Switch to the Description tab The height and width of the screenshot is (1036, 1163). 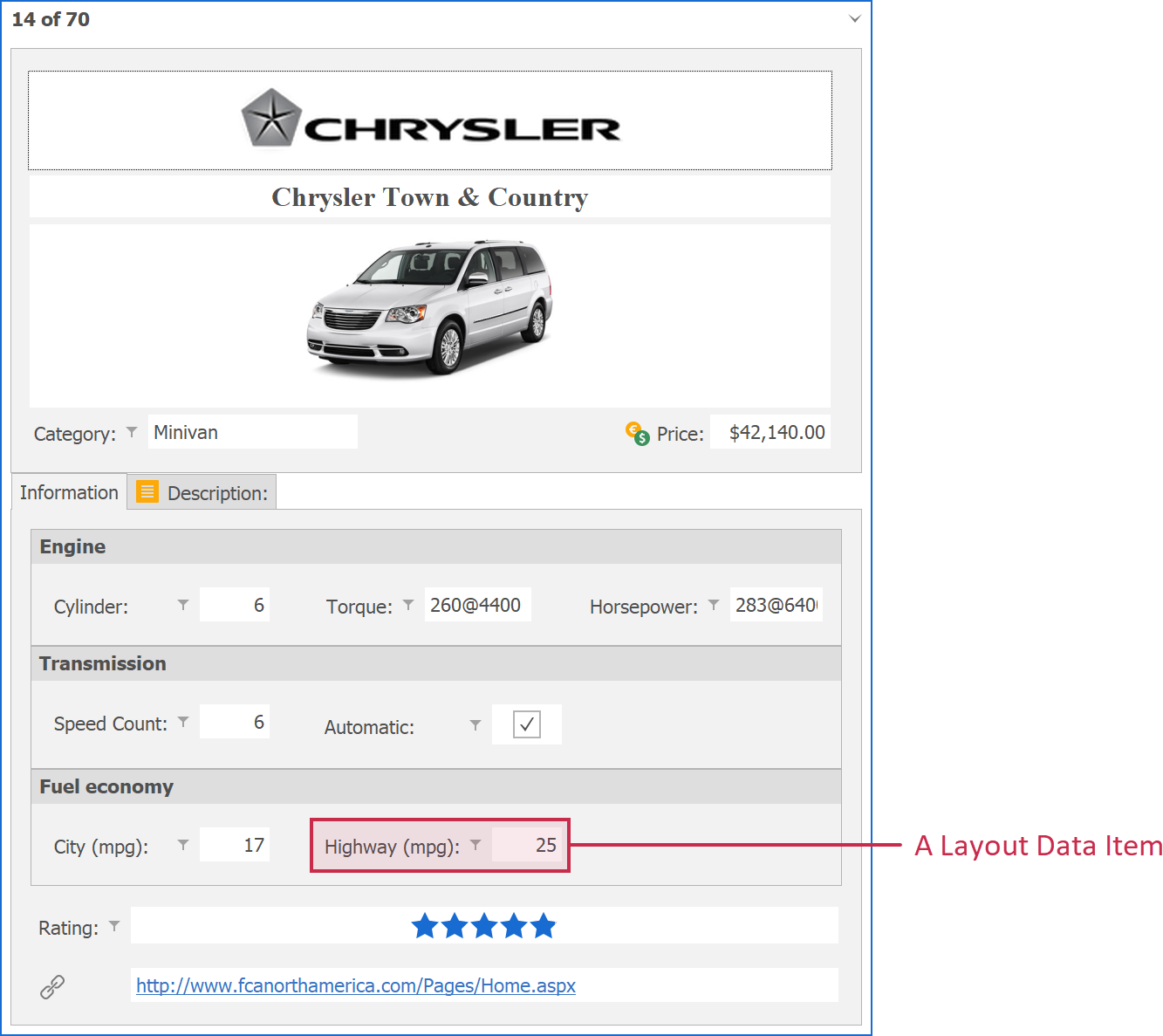(x=202, y=493)
